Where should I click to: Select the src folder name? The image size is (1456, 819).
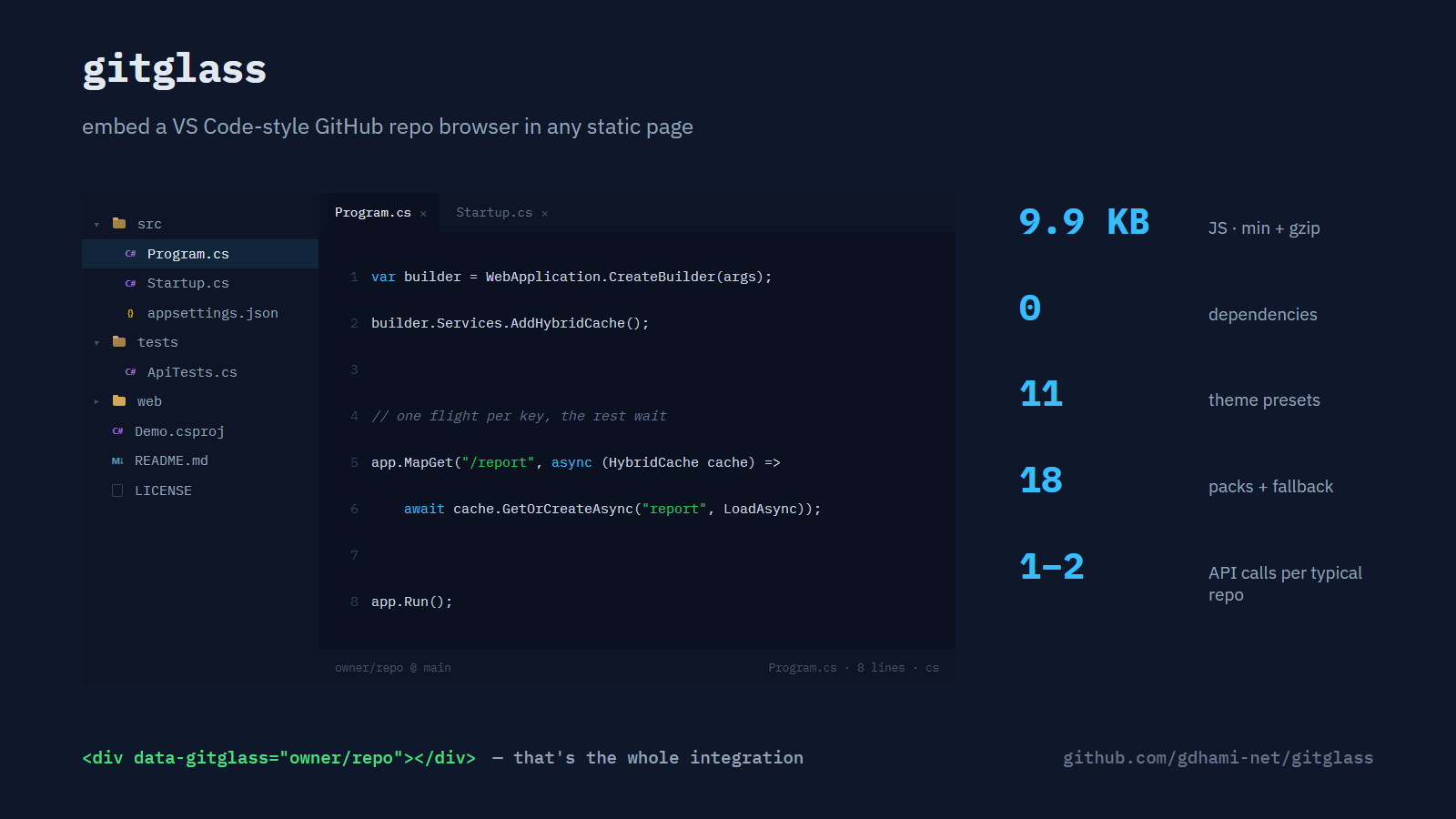tap(149, 224)
